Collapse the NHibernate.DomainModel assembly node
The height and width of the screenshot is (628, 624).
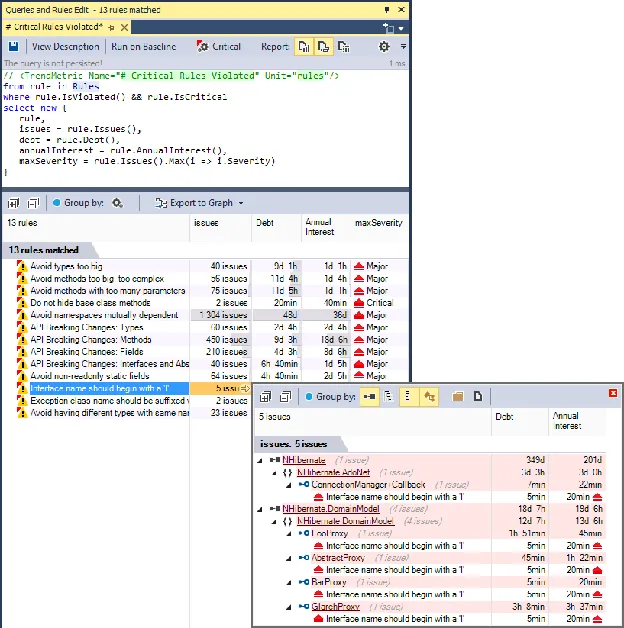click(x=260, y=509)
